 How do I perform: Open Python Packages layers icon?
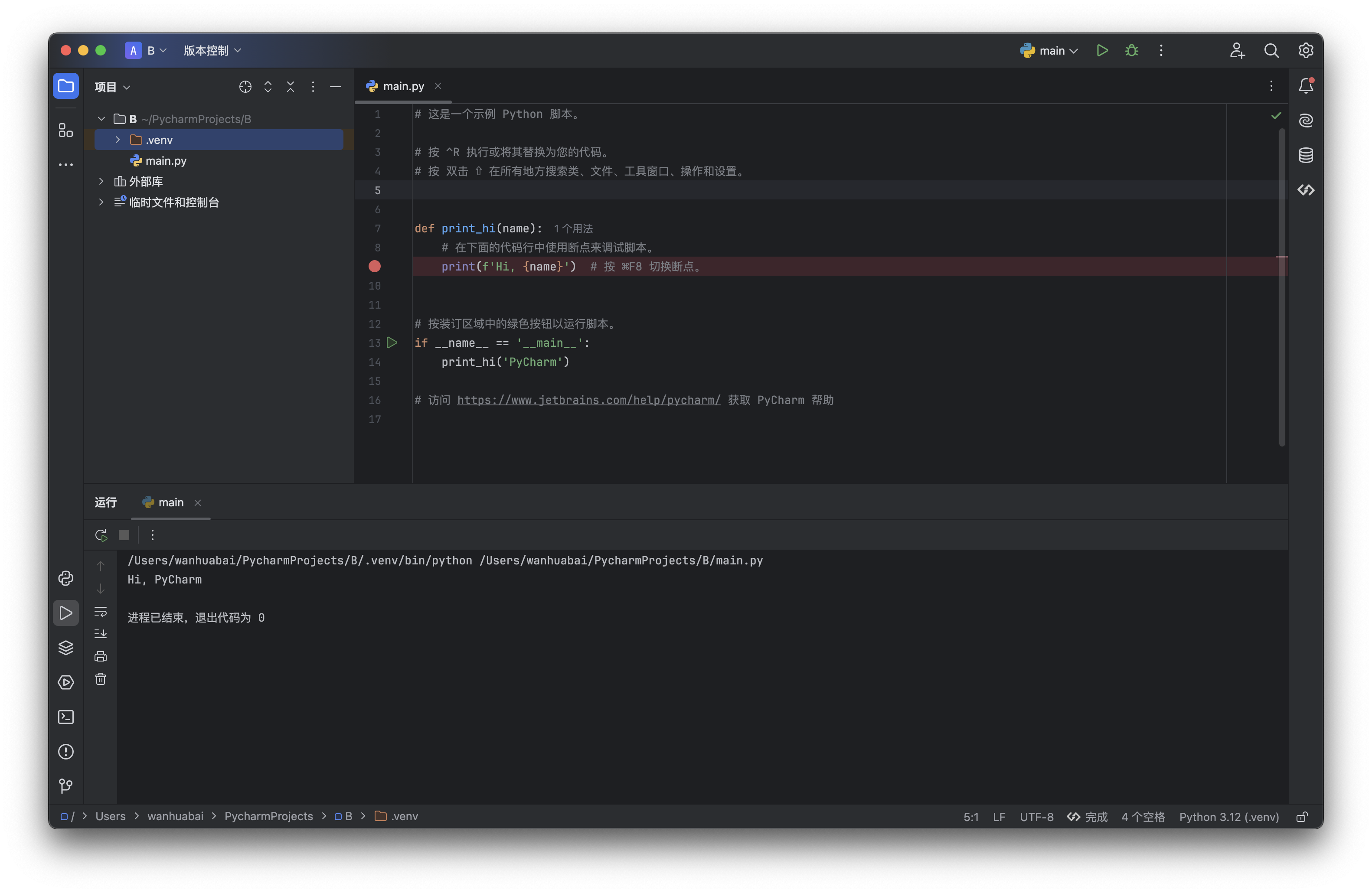pos(66,648)
